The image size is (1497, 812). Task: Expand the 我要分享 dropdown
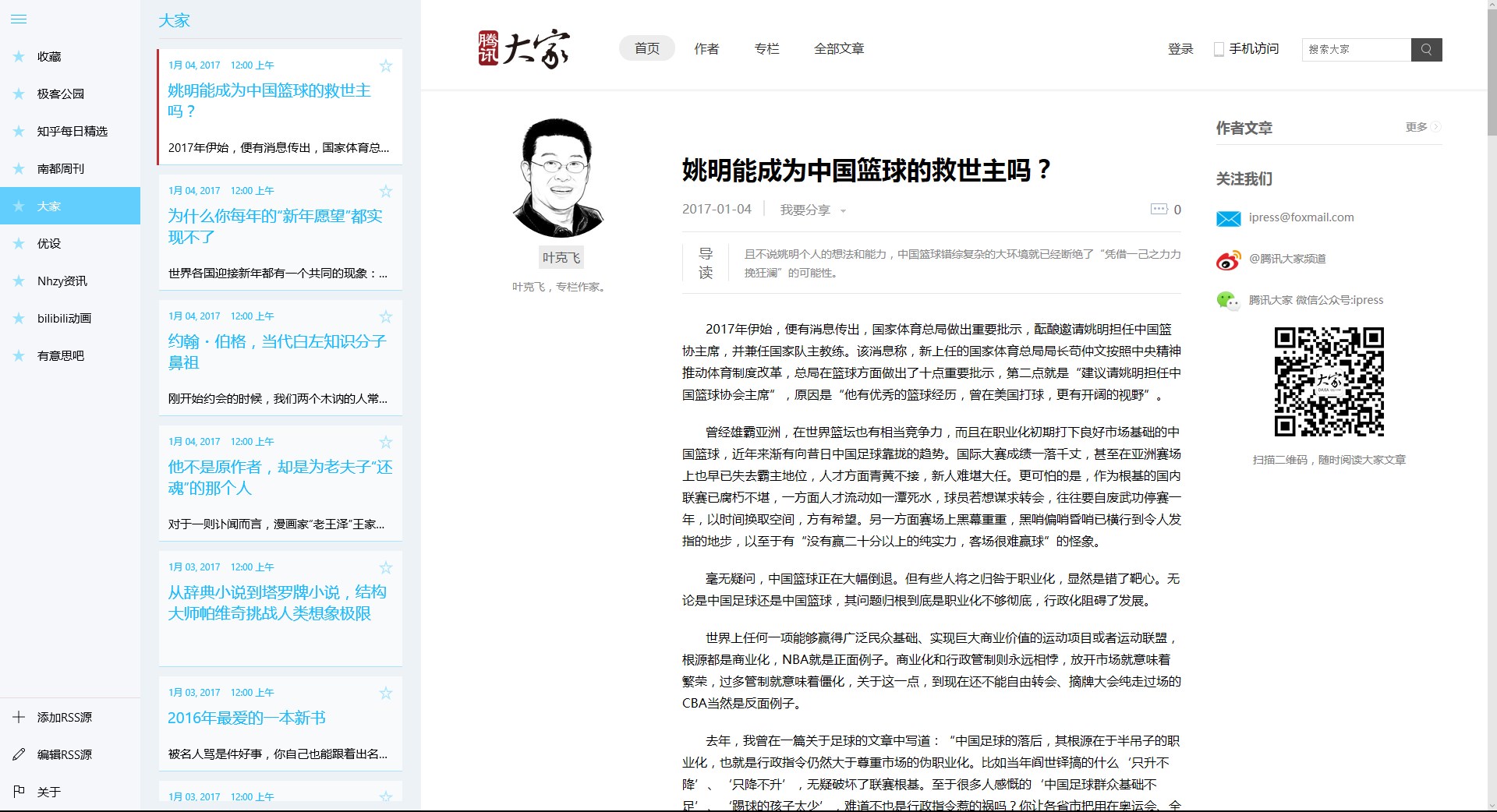click(x=813, y=210)
